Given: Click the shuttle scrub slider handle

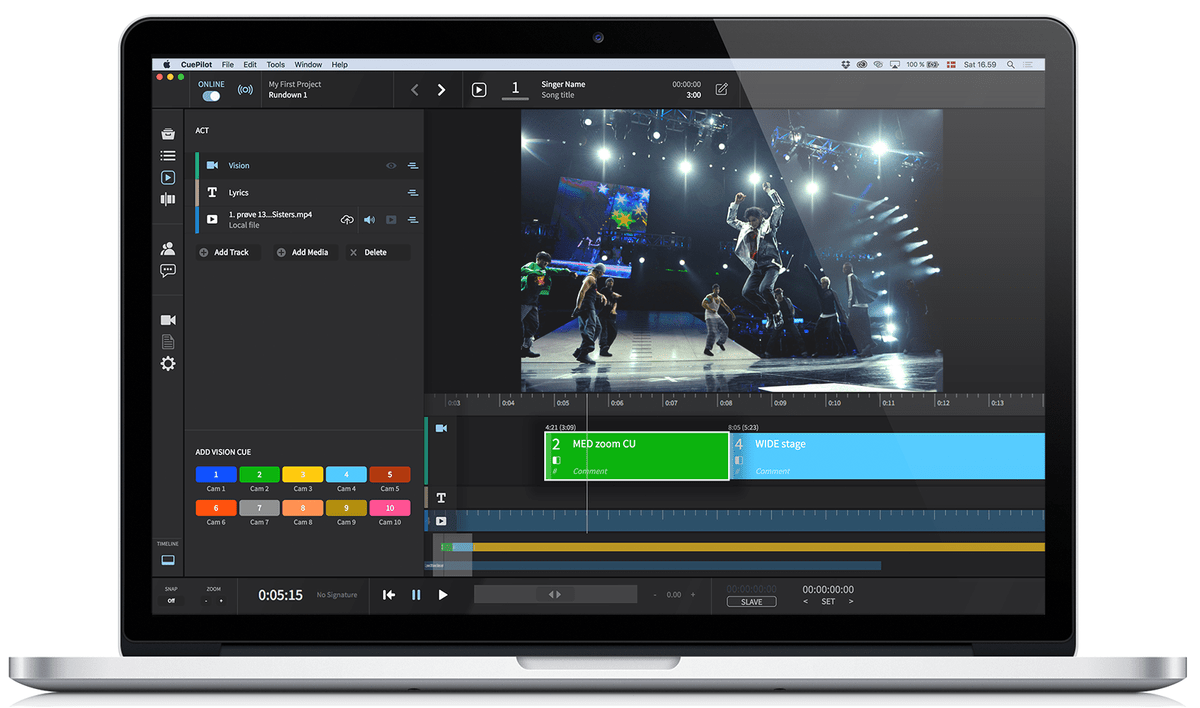Looking at the screenshot, I should [x=555, y=594].
